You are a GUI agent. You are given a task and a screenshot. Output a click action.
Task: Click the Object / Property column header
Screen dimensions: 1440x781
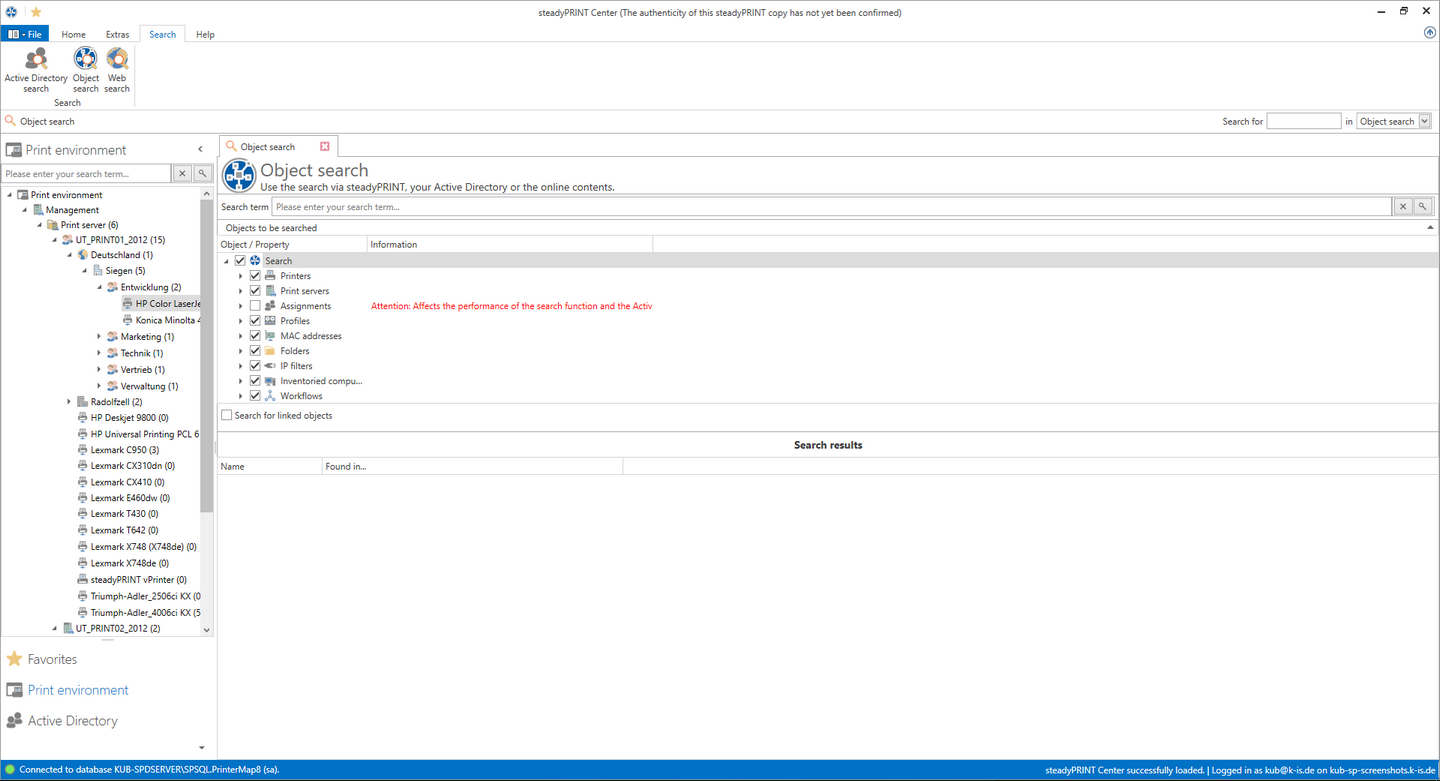point(292,244)
